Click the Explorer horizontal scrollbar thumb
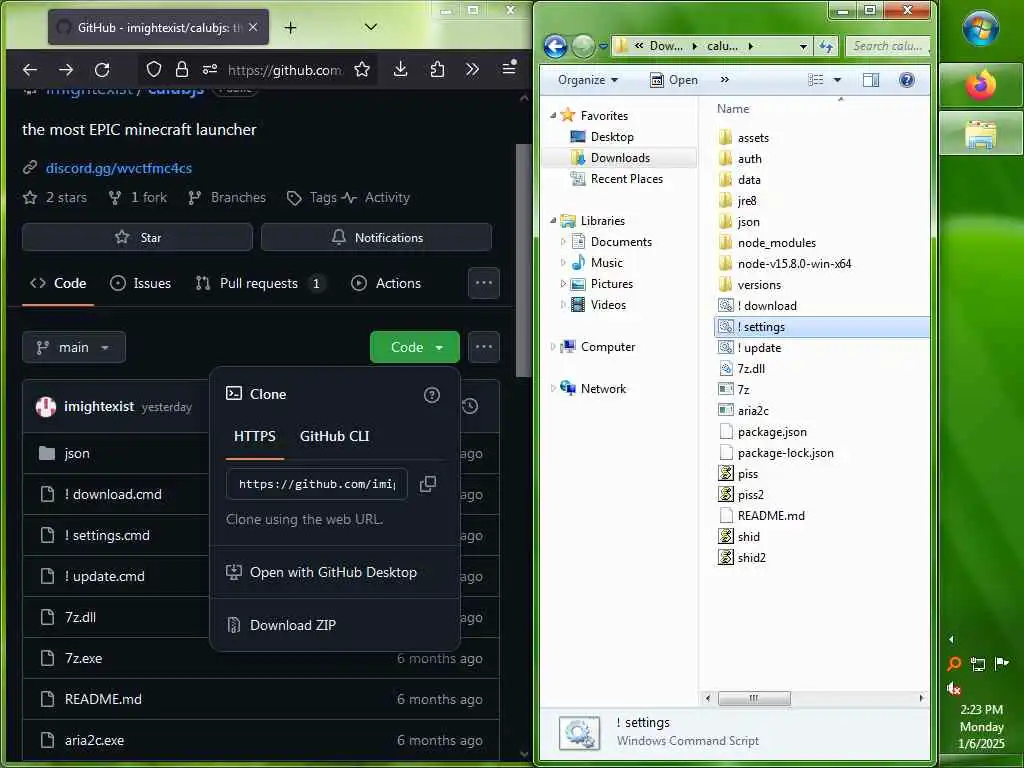 point(754,698)
